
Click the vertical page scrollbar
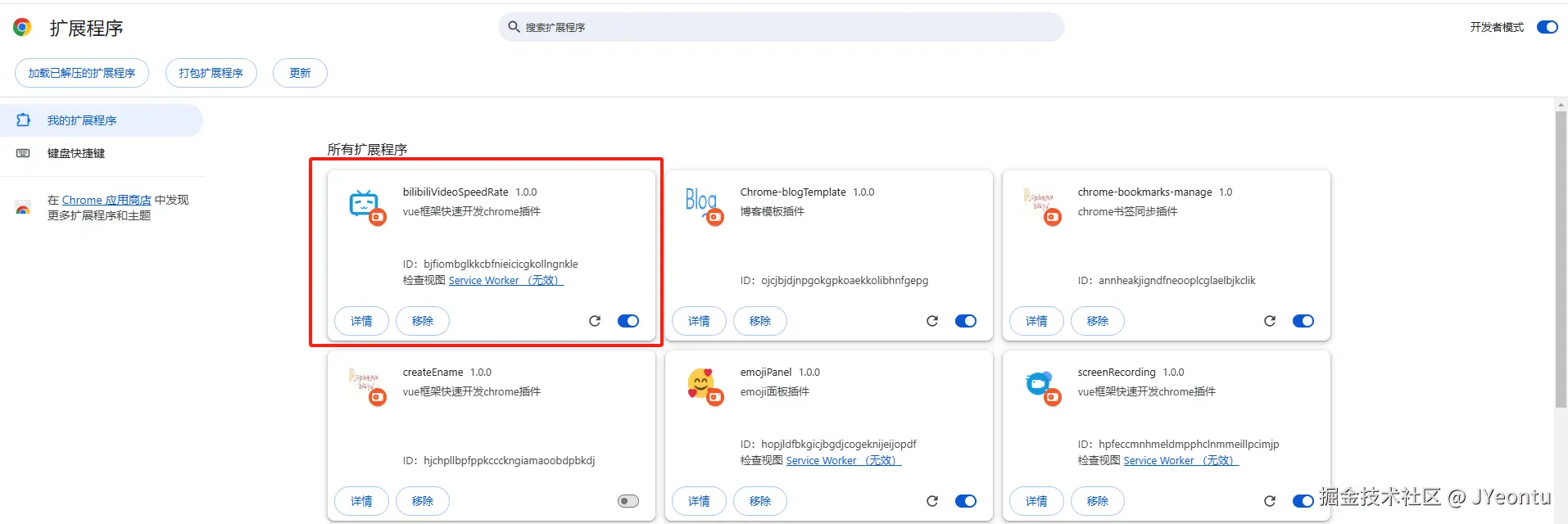(x=1561, y=259)
